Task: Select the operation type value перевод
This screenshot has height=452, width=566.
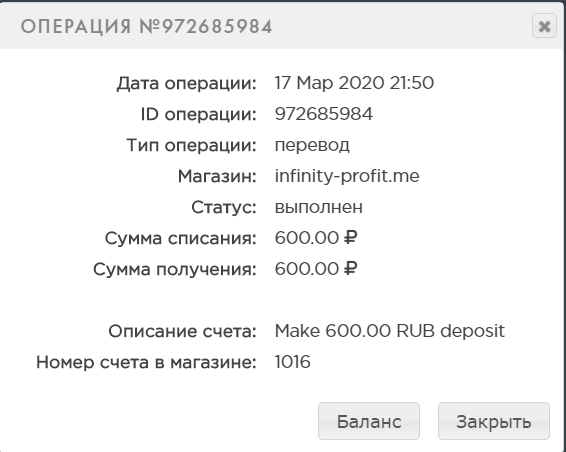Action: [312, 146]
